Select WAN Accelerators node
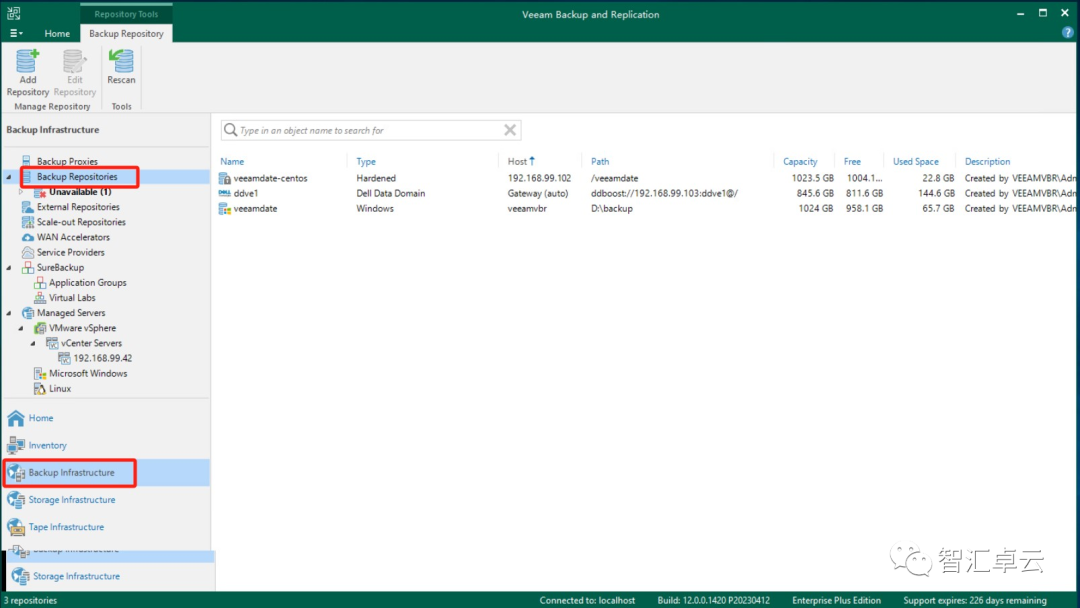This screenshot has width=1080, height=608. [73, 237]
